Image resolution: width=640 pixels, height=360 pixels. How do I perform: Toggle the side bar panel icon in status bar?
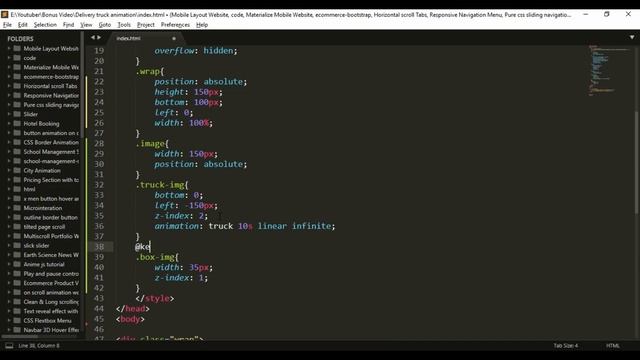(9, 346)
